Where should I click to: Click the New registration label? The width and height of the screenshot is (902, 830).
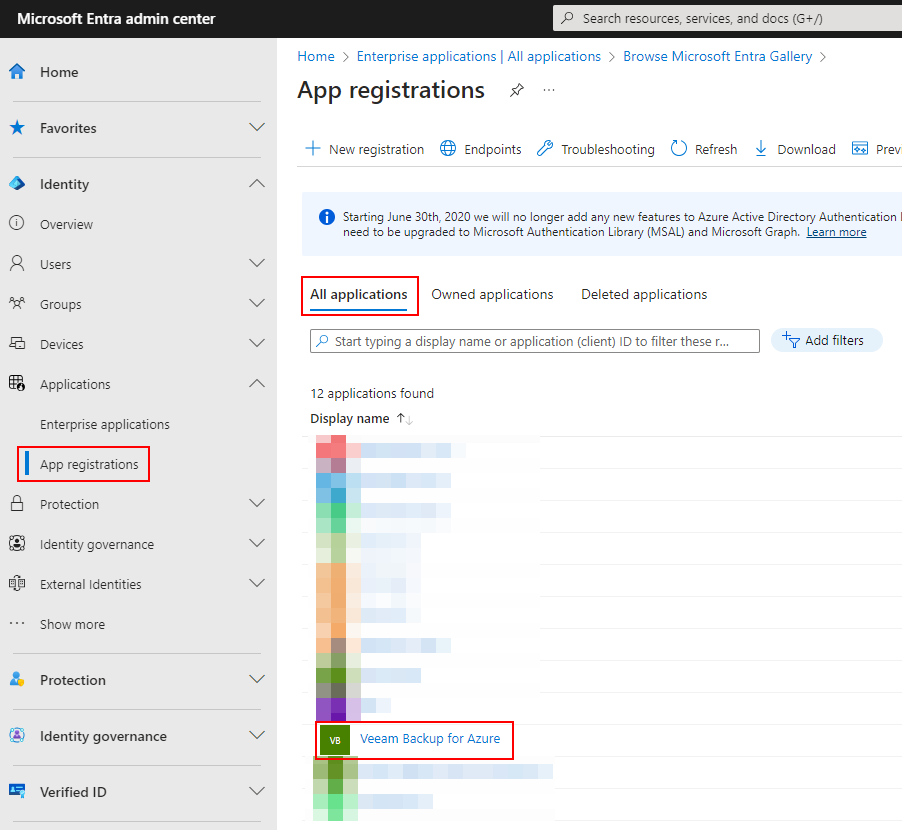click(x=376, y=150)
